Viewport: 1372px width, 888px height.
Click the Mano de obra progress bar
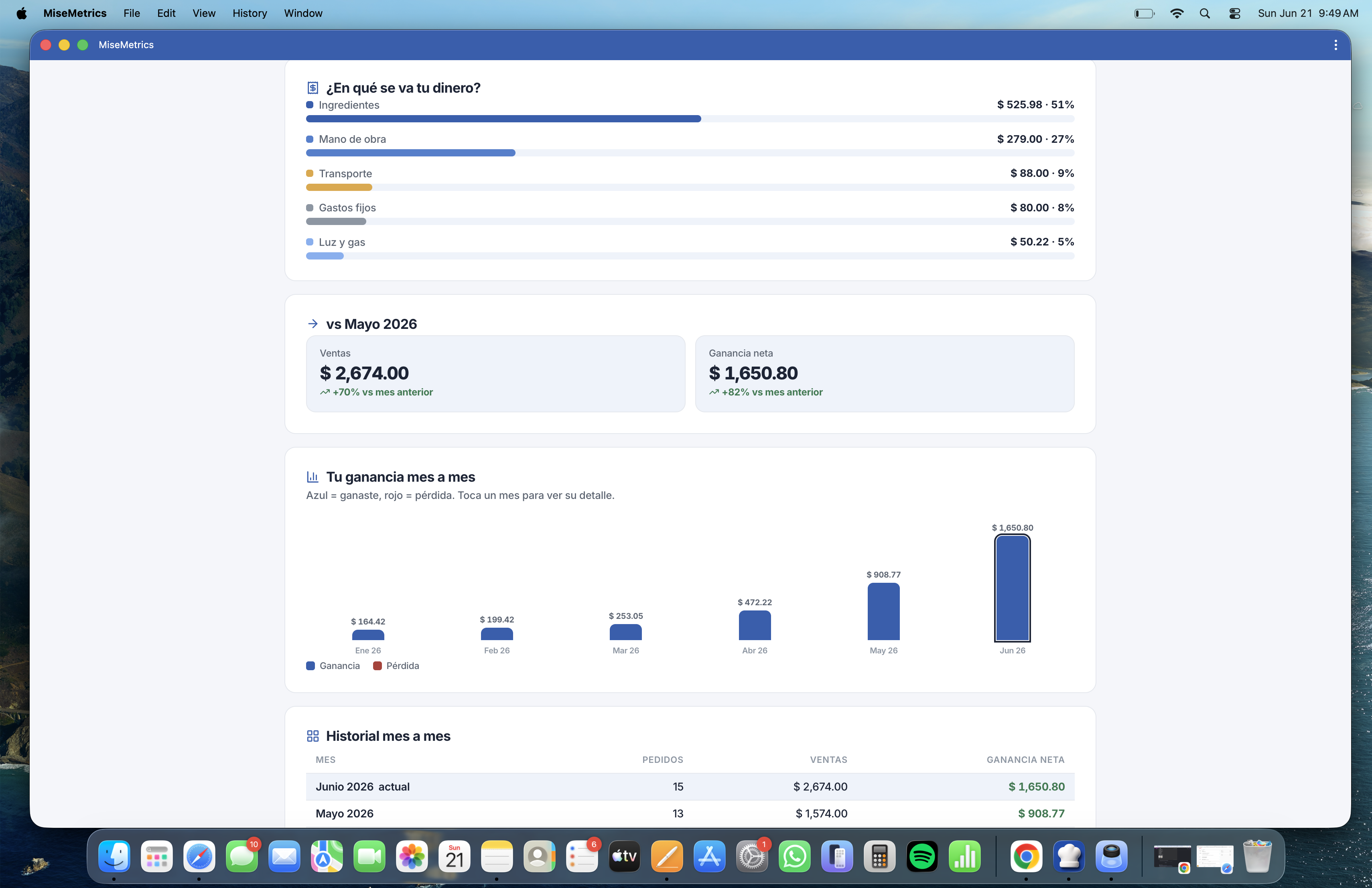pos(690,153)
